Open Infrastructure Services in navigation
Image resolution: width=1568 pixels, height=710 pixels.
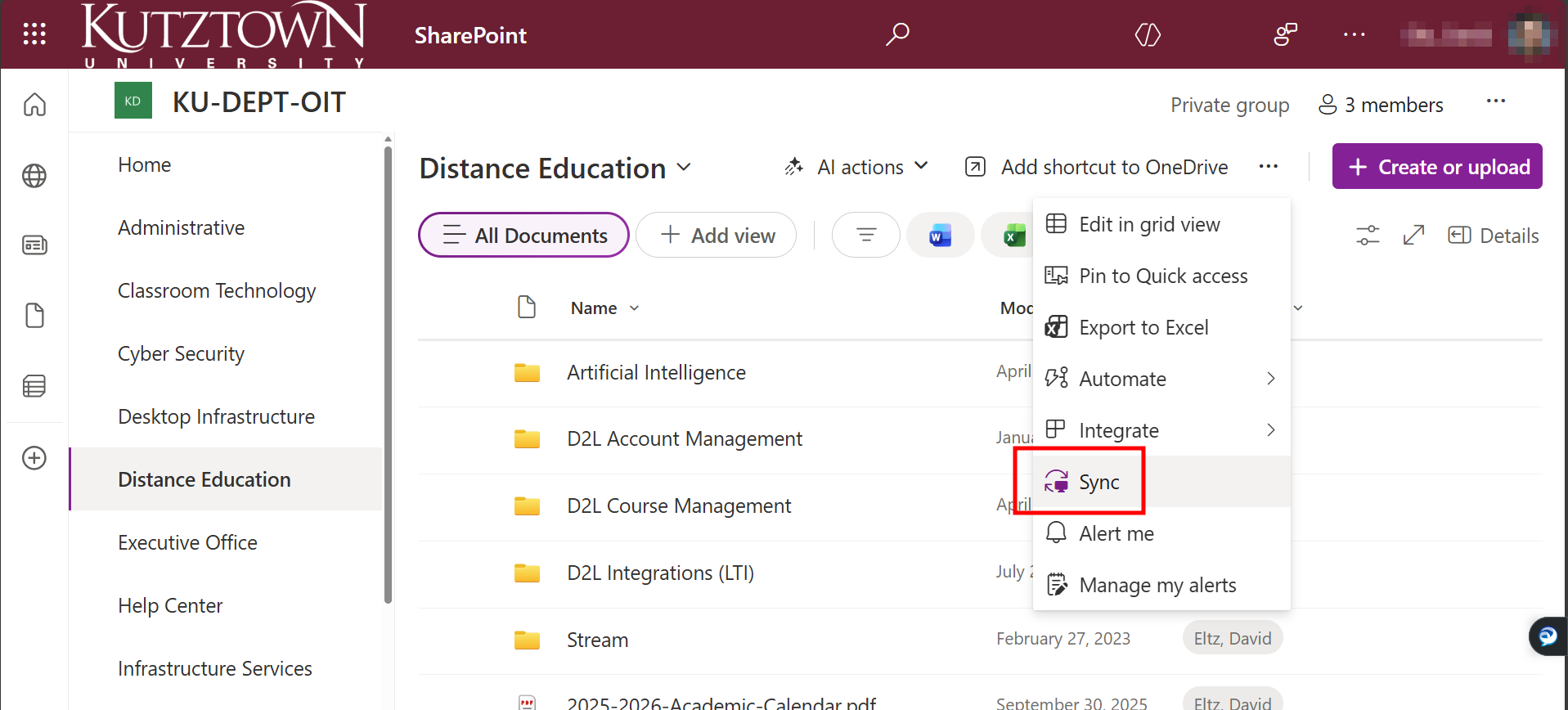coord(215,668)
